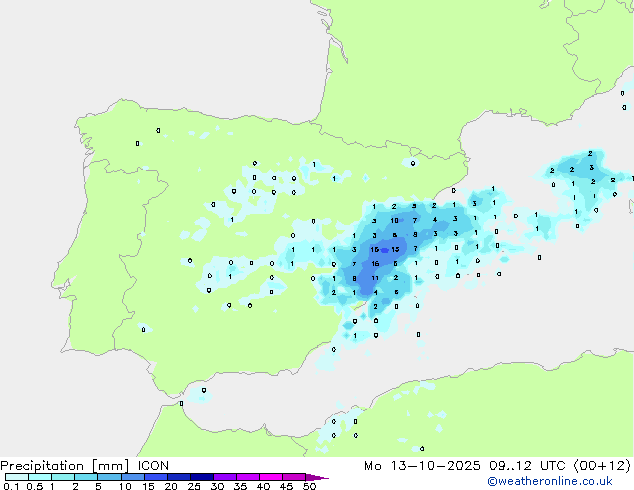Pick the 20–25 mm legend swatch

click(179, 477)
